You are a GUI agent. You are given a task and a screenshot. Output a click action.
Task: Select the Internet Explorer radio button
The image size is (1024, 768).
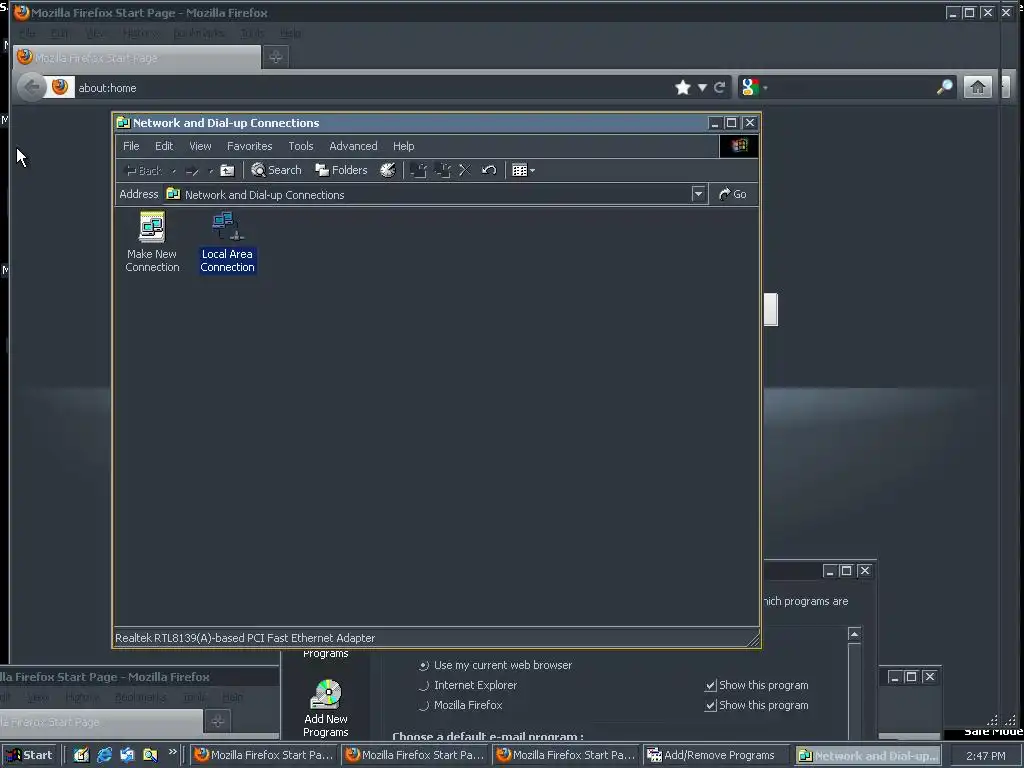pos(424,686)
